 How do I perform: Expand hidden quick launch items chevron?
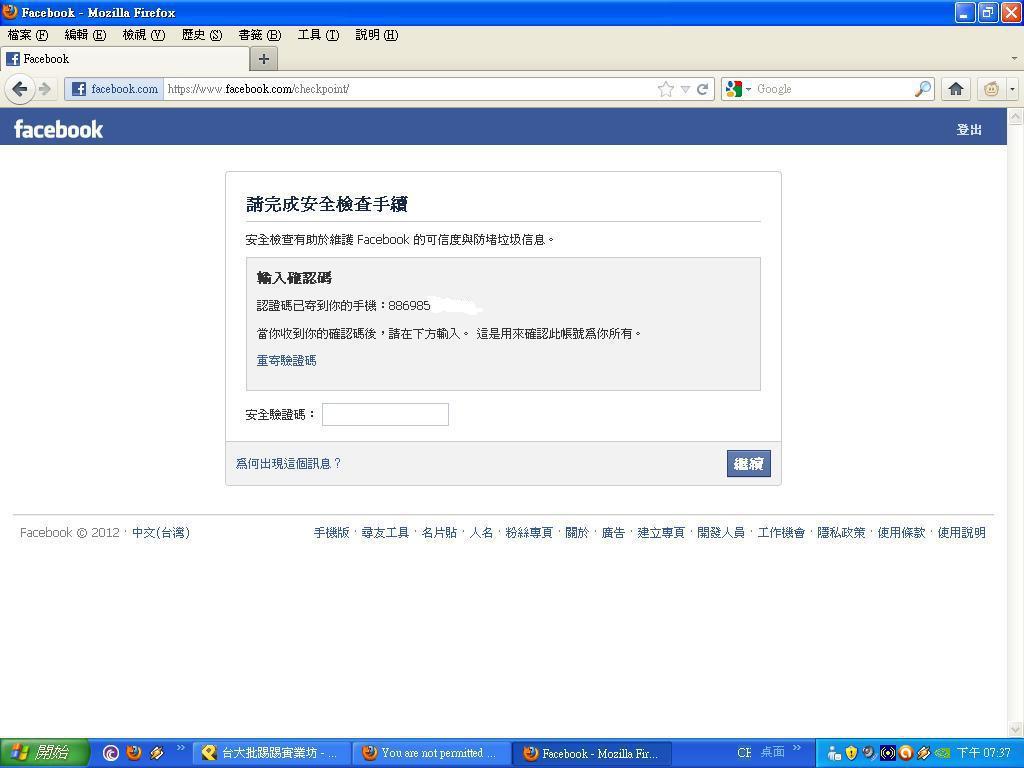point(181,748)
